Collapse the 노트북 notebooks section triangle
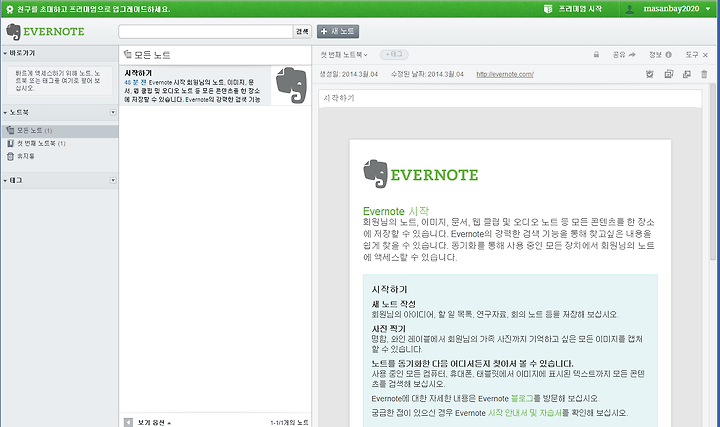Screen dimensions: 720x427 coord(5,112)
